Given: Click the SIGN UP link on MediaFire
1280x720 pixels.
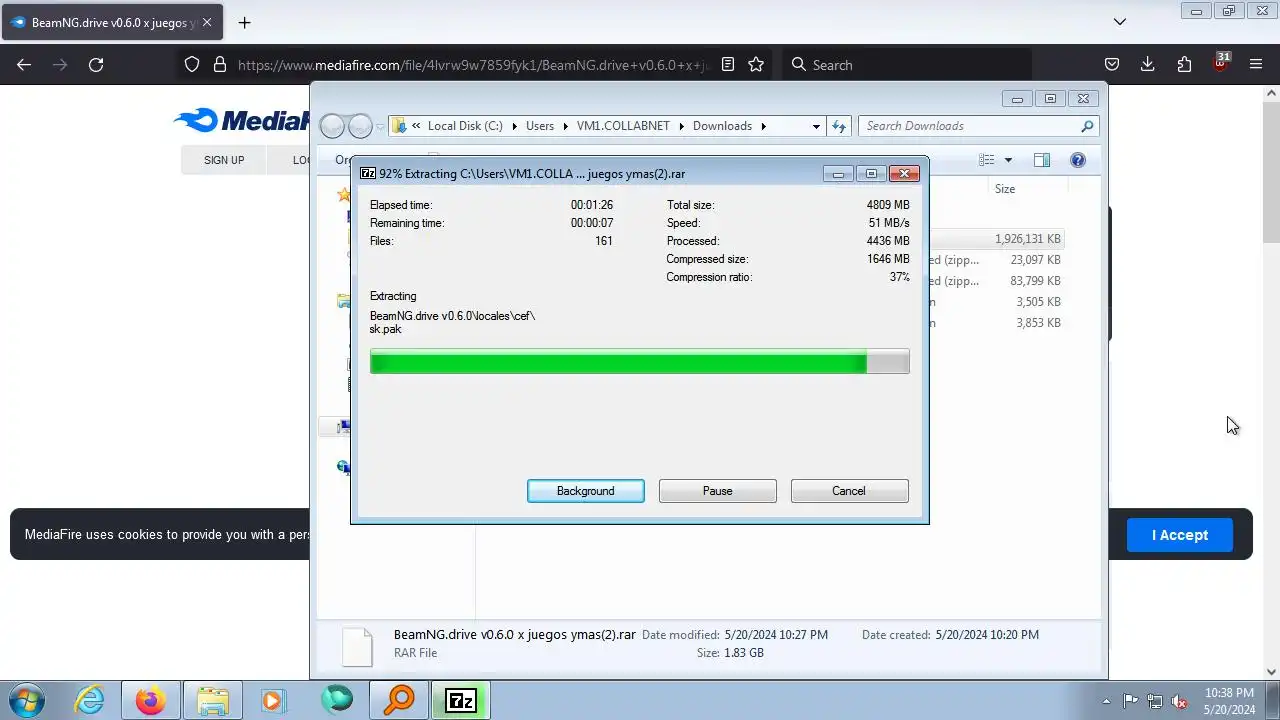Looking at the screenshot, I should click(x=224, y=160).
